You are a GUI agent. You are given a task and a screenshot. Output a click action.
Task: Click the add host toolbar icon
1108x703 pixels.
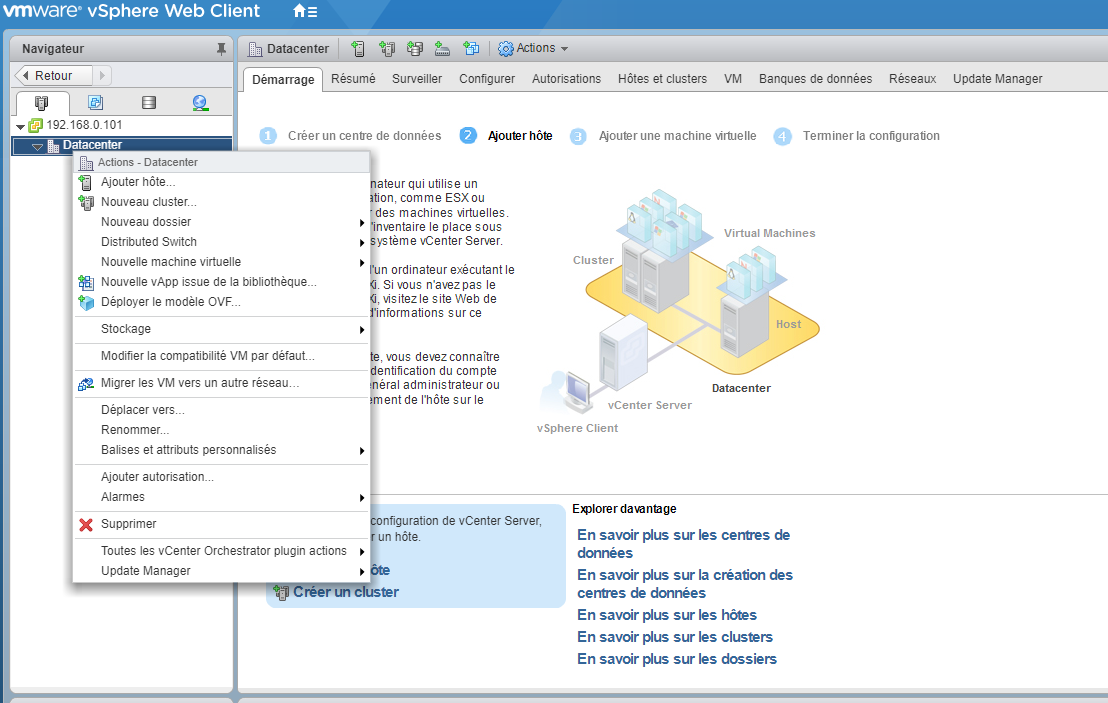(x=358, y=49)
